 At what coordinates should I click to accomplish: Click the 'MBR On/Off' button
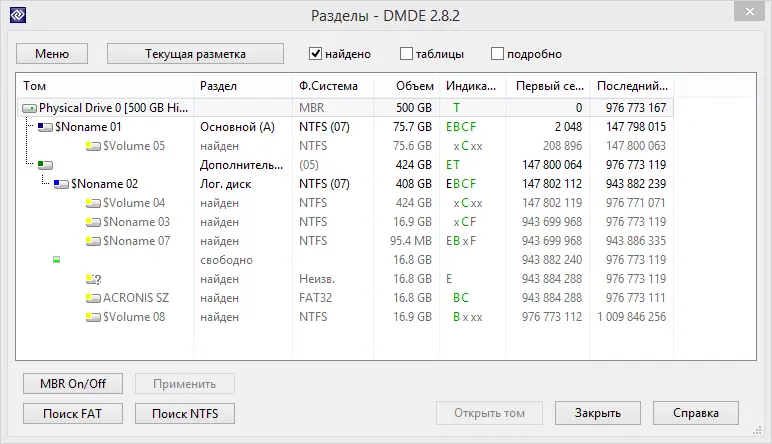[73, 383]
